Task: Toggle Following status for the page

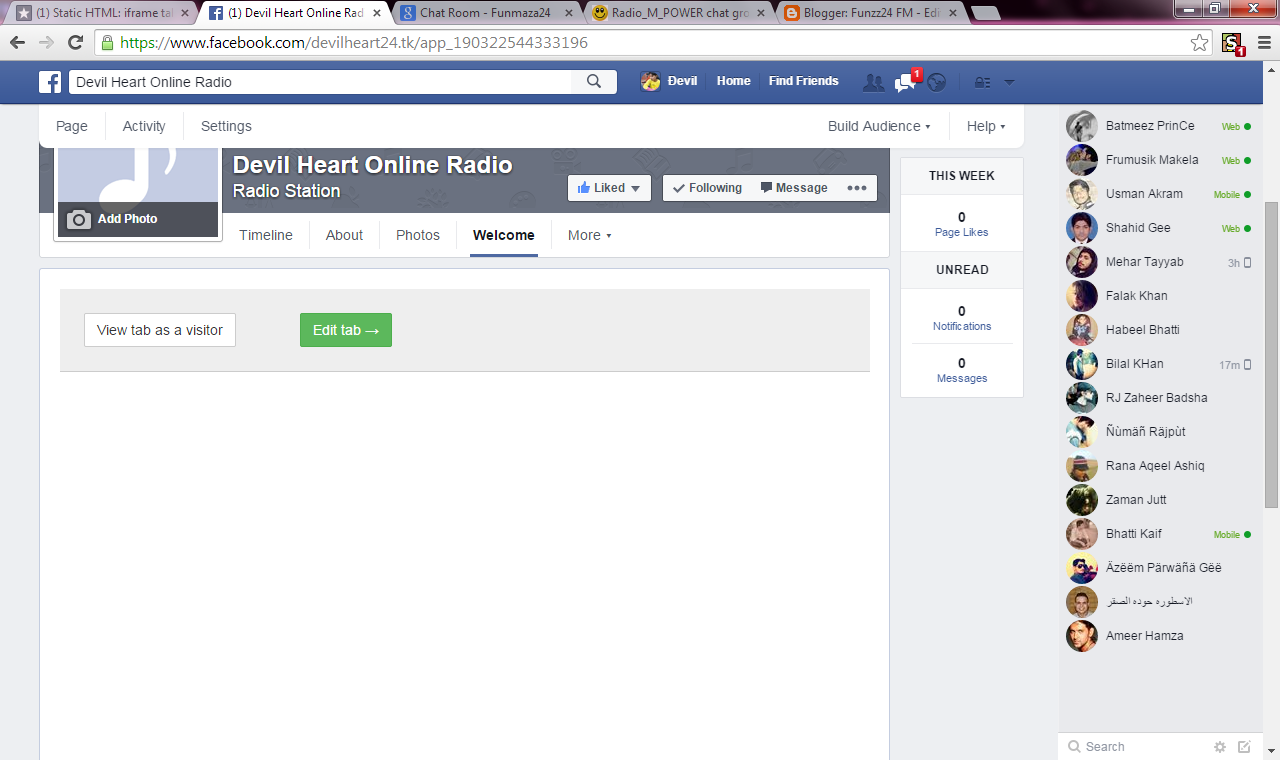Action: [x=707, y=187]
